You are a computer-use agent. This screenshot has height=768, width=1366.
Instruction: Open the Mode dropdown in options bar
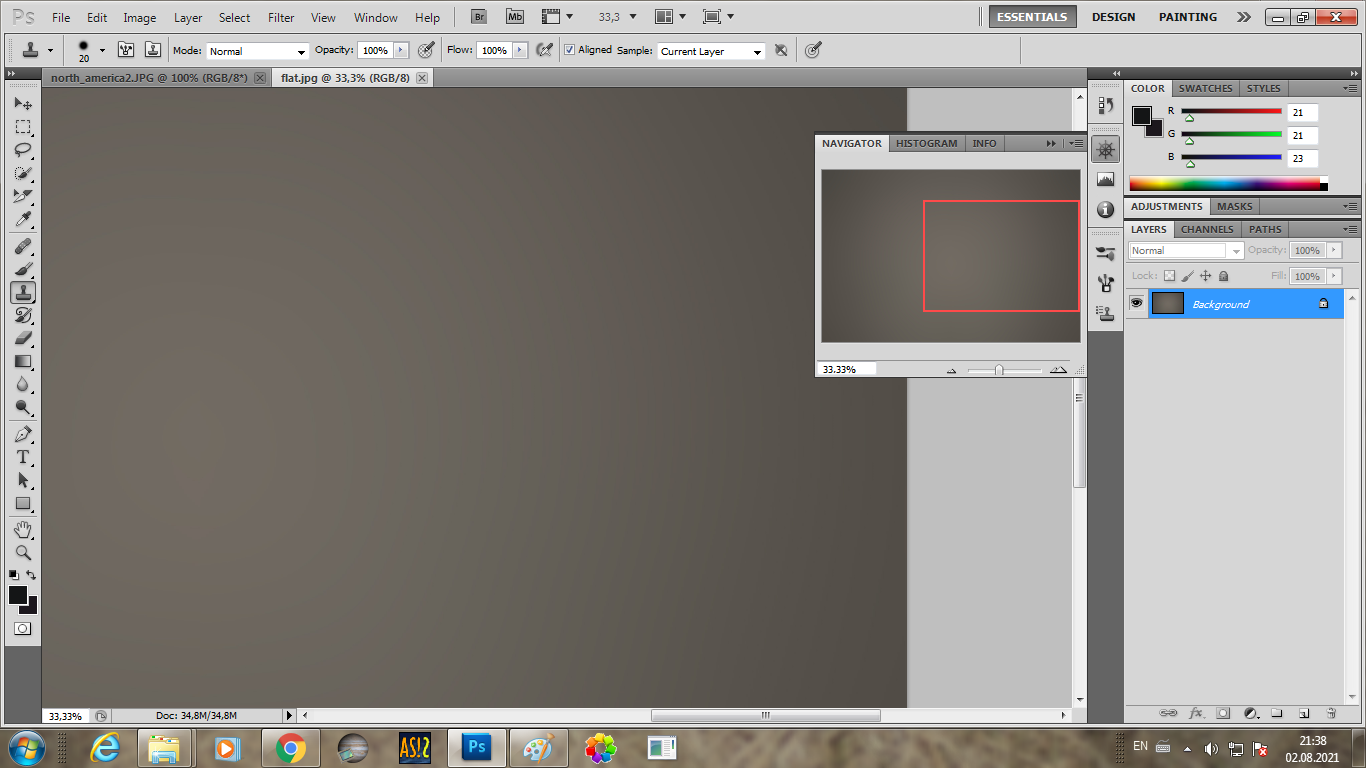coord(258,51)
